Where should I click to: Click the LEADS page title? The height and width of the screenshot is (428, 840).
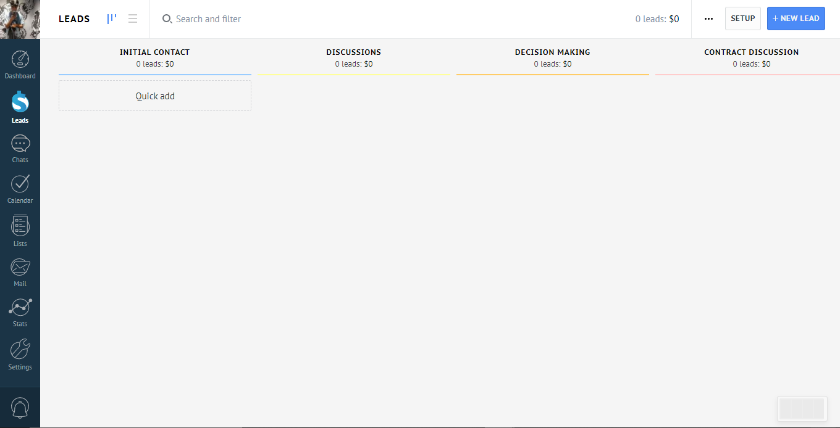74,19
